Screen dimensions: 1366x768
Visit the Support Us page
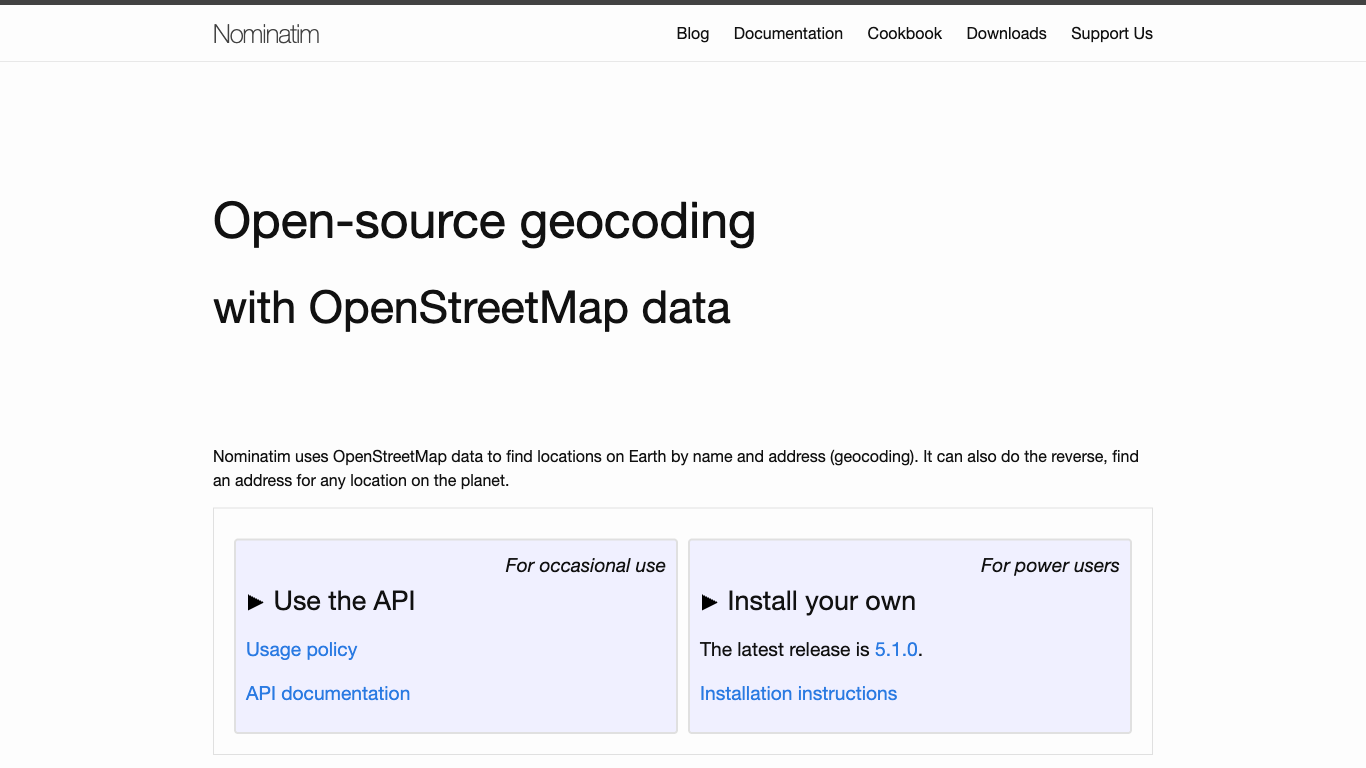point(1112,33)
